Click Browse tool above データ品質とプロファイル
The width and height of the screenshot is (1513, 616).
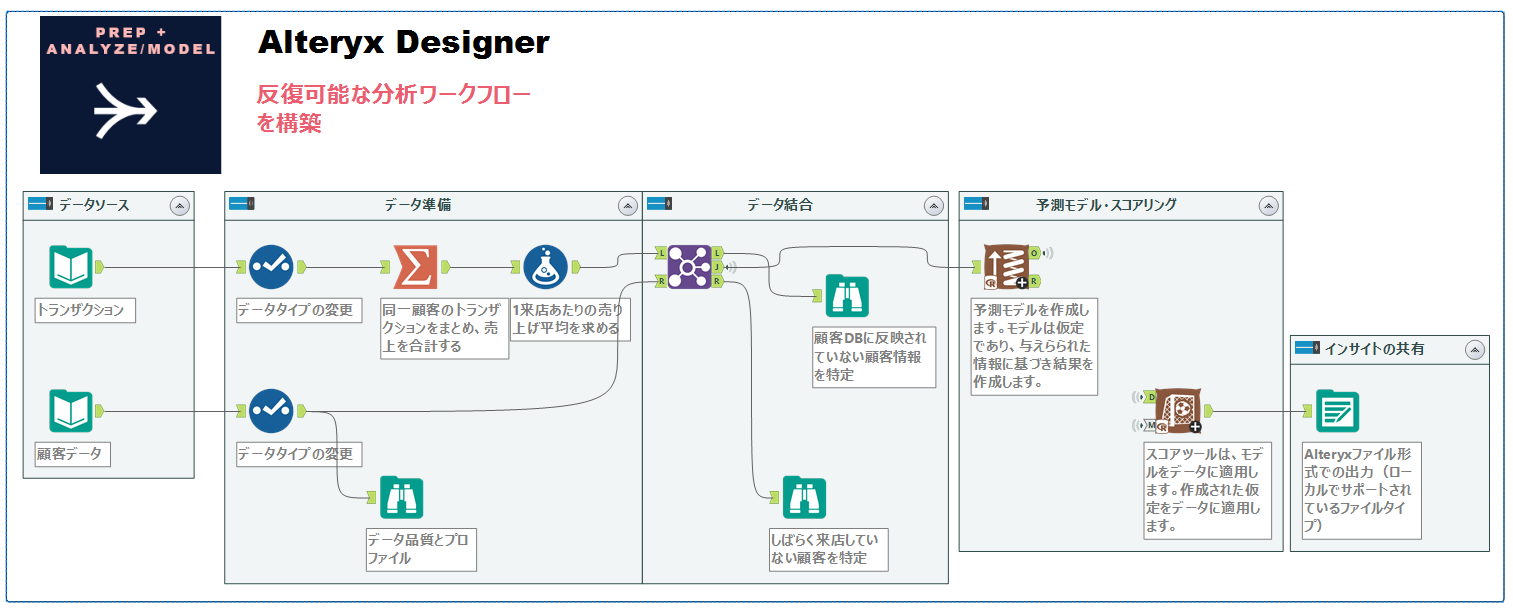point(402,497)
